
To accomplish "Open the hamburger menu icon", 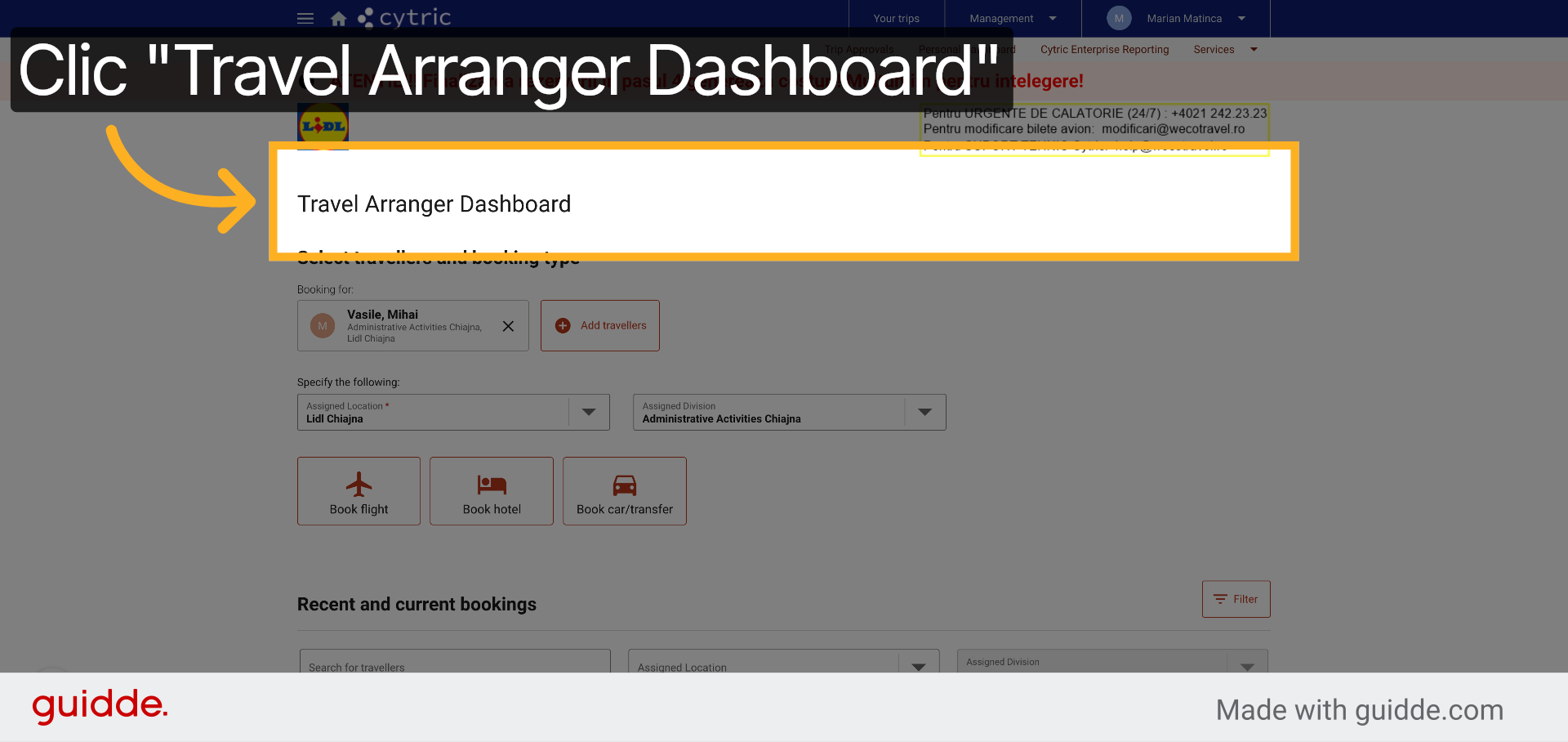I will tap(305, 18).
